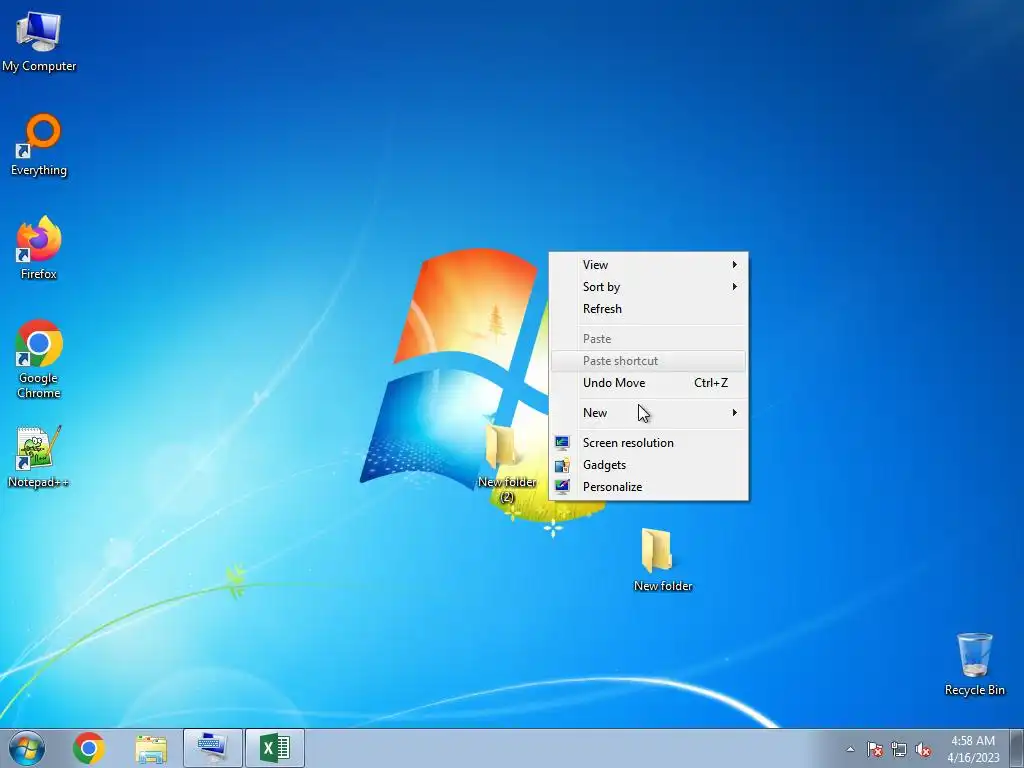Image resolution: width=1024 pixels, height=768 pixels.
Task: Click the Show desktop strip
Action: pos(1017,748)
